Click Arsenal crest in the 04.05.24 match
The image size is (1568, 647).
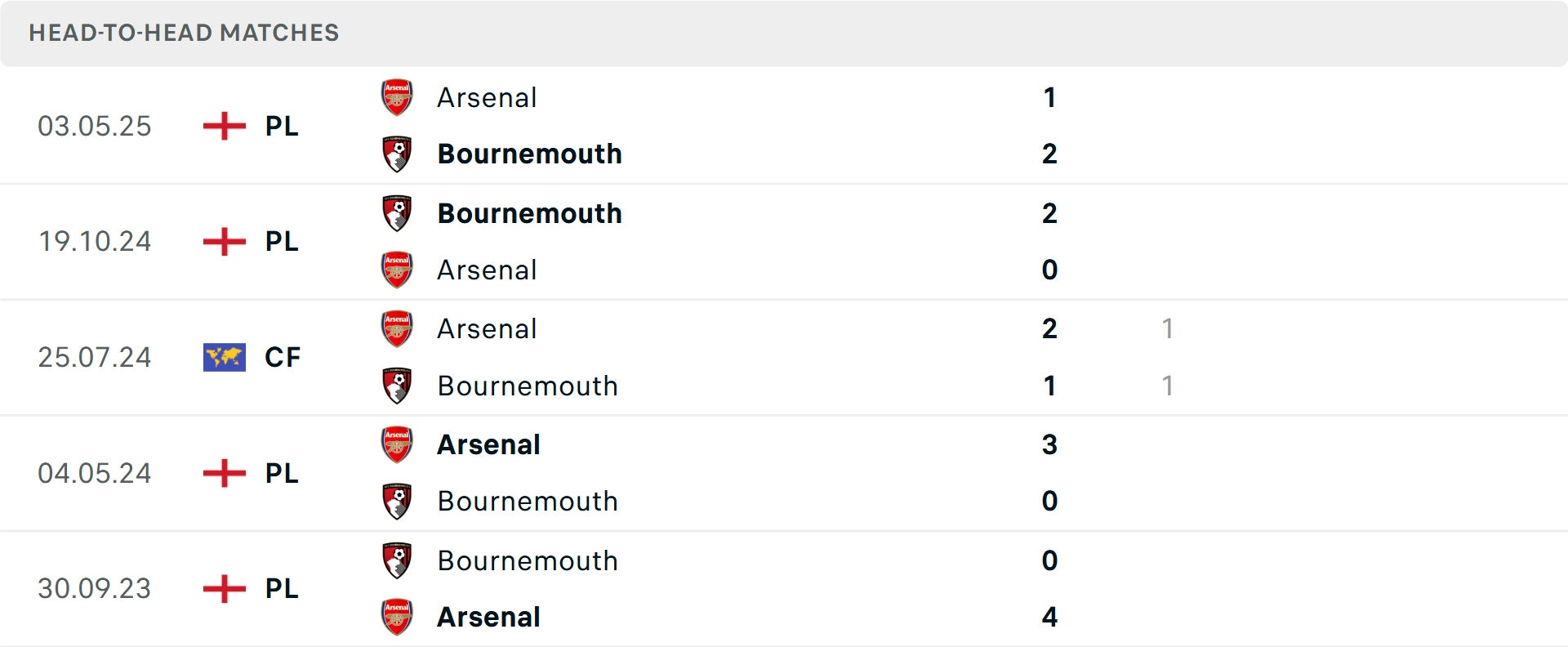point(397,444)
